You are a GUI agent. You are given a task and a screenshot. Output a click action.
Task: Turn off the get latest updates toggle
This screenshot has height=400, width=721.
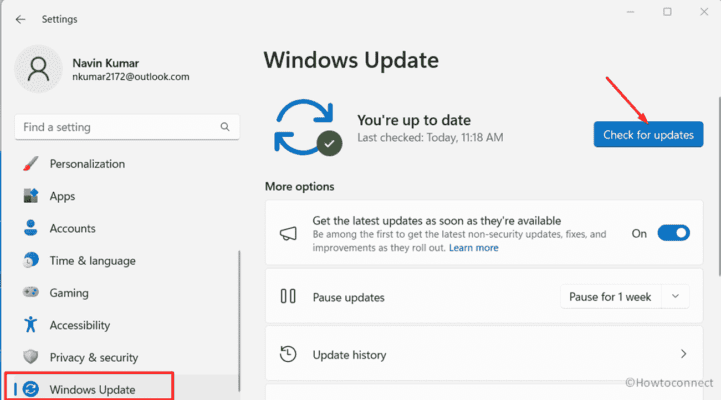tap(674, 233)
